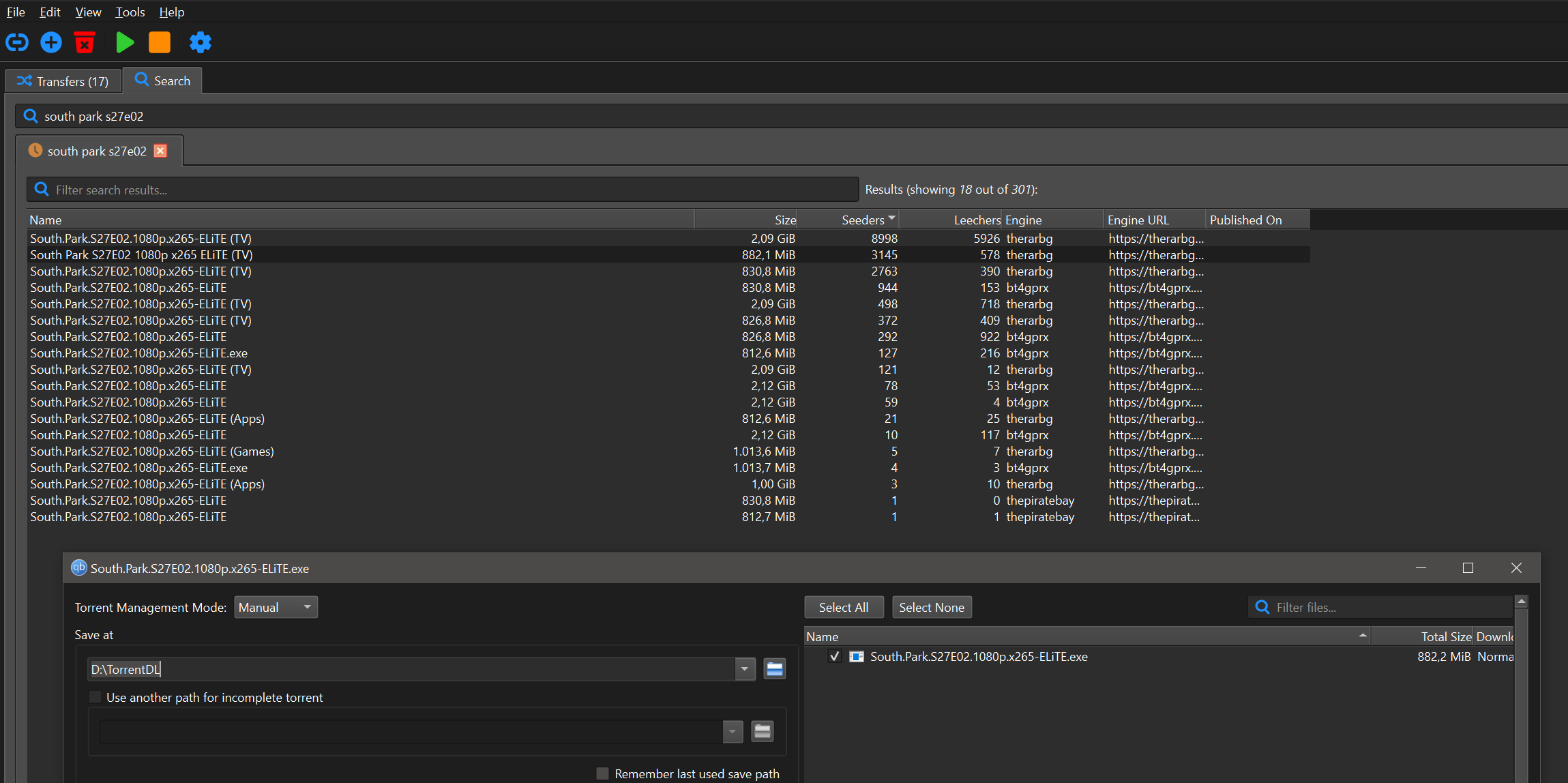Image resolution: width=1568 pixels, height=783 pixels.
Task: Click the clock icon on the south park s27e02 tab
Action: [x=35, y=150]
